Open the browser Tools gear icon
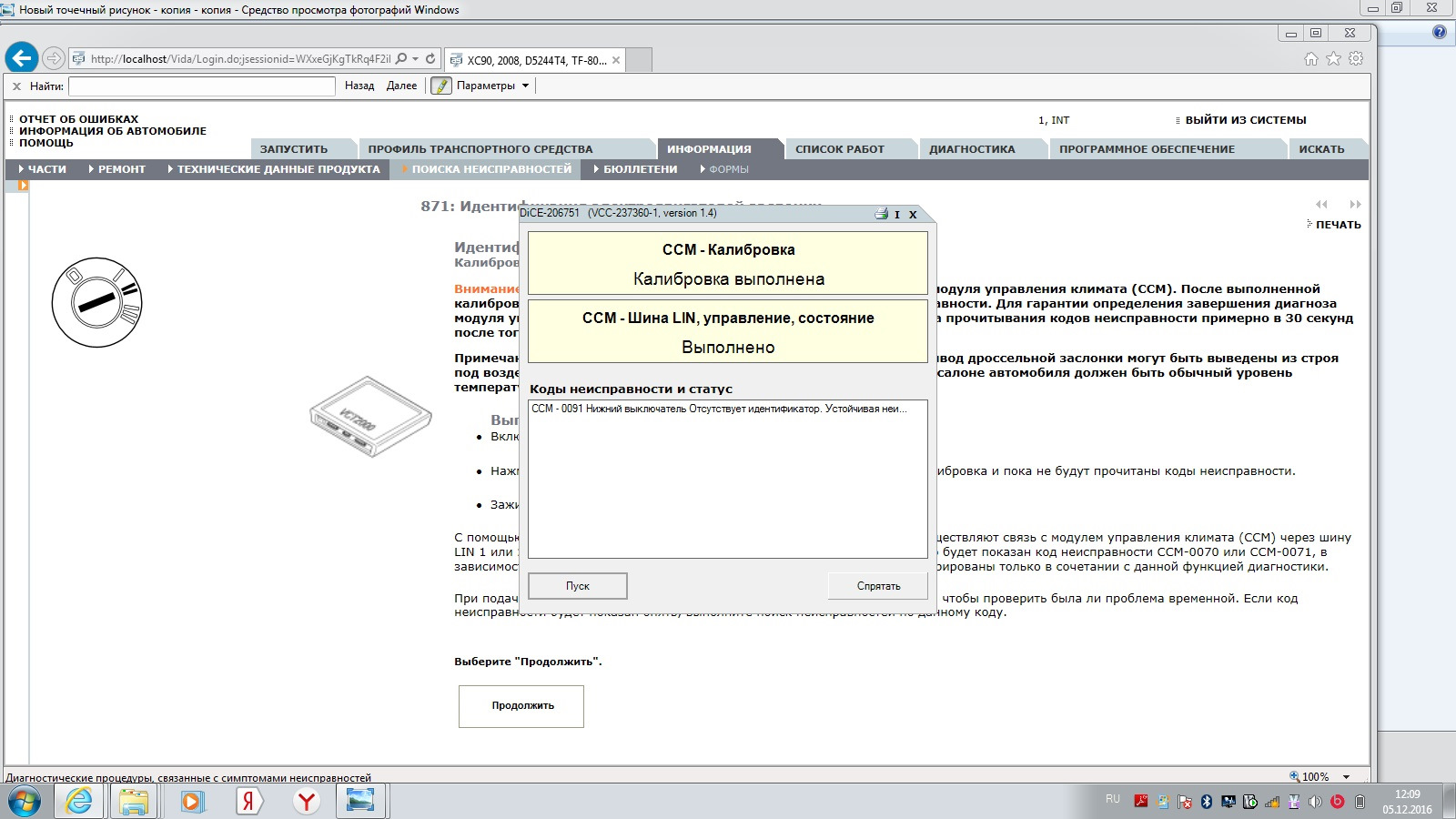The image size is (1456, 819). coord(1356,58)
